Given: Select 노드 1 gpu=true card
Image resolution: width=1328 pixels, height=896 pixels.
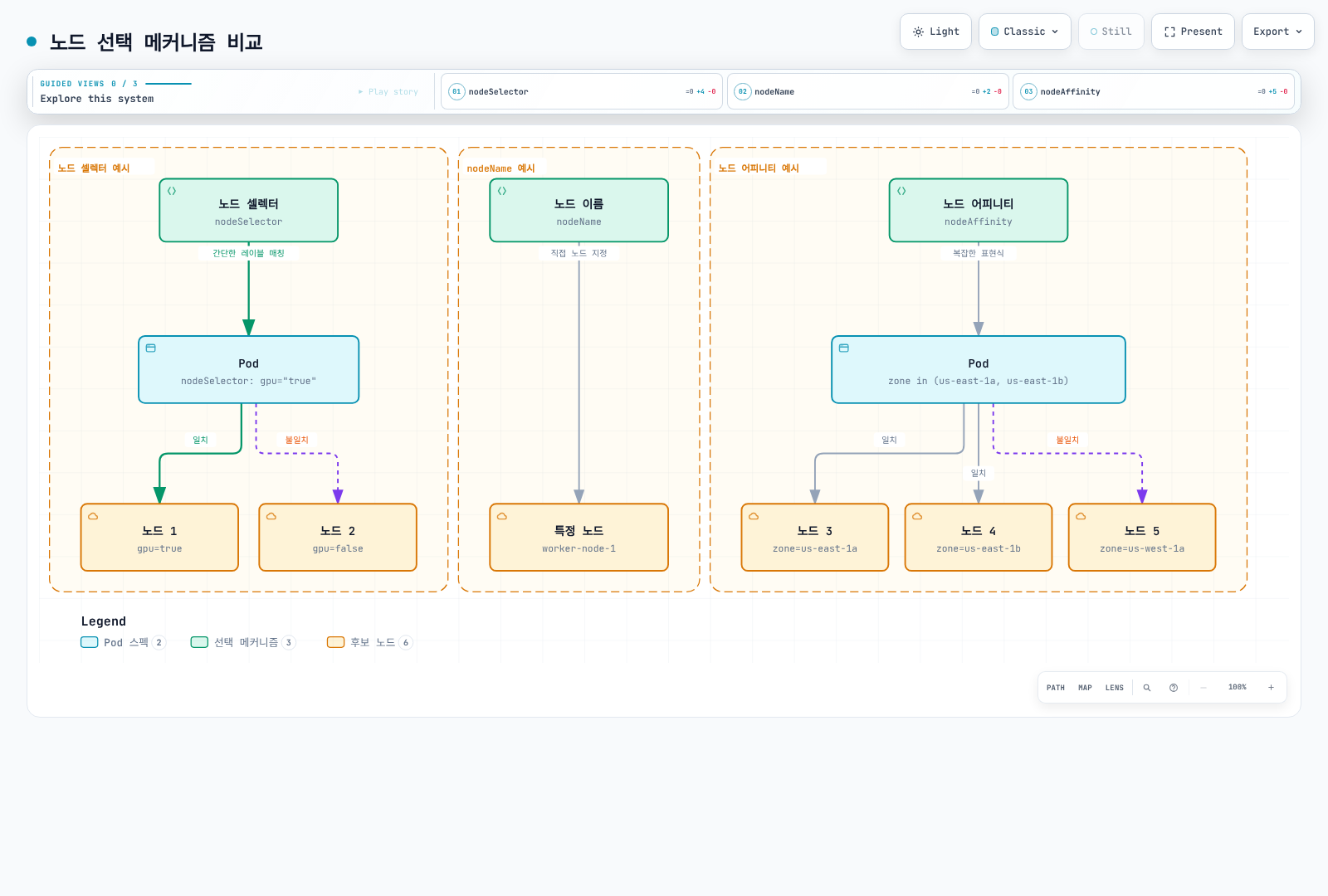Looking at the screenshot, I should click(159, 538).
